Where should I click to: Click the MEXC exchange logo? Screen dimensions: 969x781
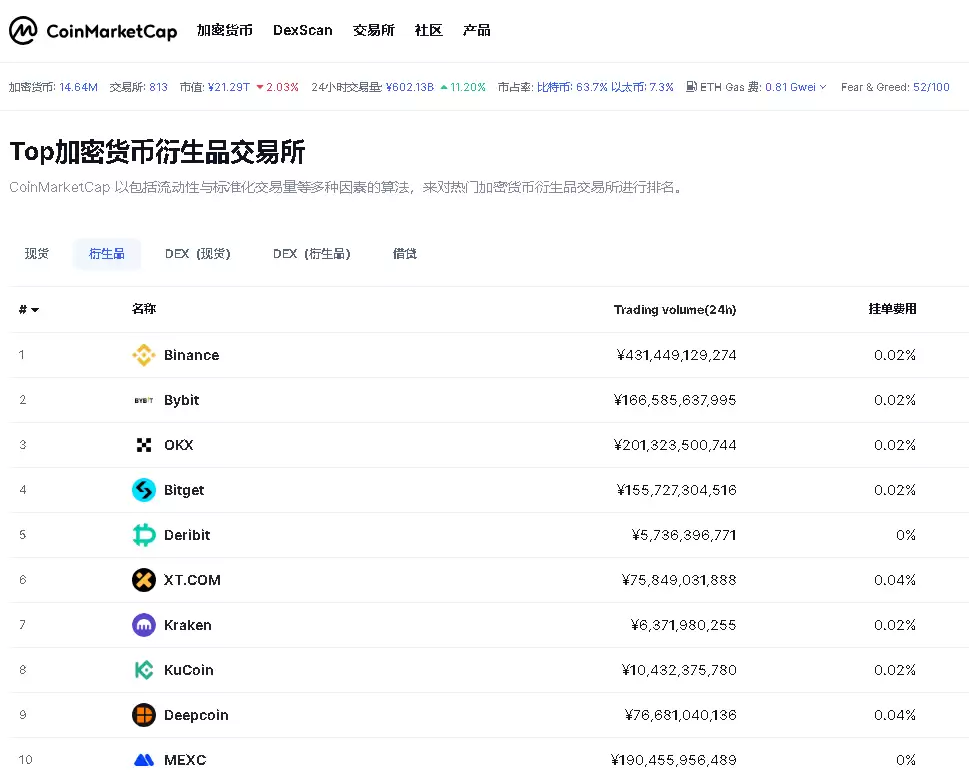(144, 760)
